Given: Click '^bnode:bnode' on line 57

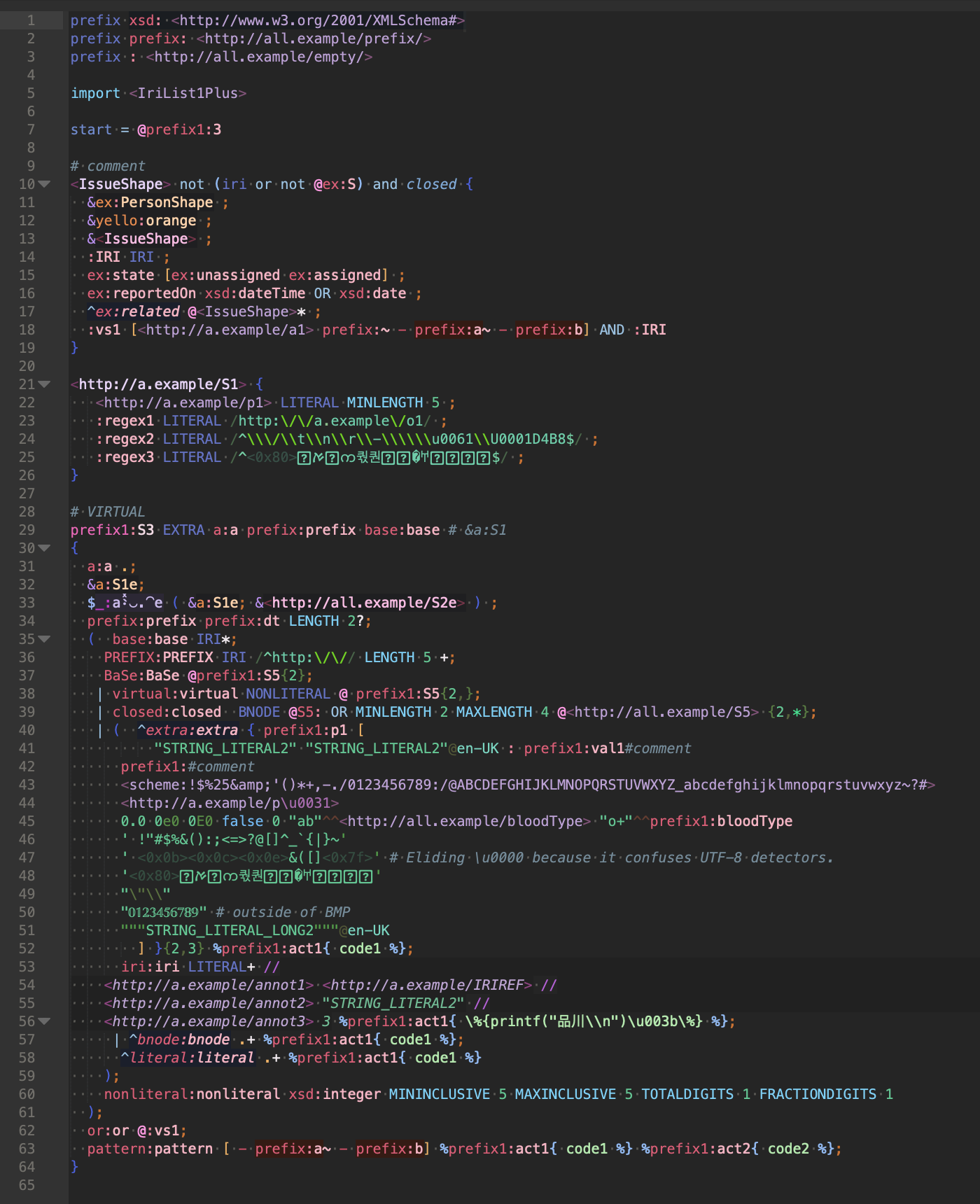Looking at the screenshot, I should tap(179, 1039).
